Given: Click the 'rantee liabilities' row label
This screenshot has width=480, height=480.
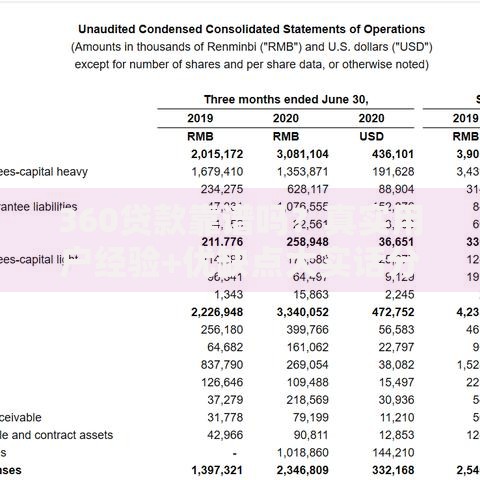Looking at the screenshot, I should click(x=38, y=207).
